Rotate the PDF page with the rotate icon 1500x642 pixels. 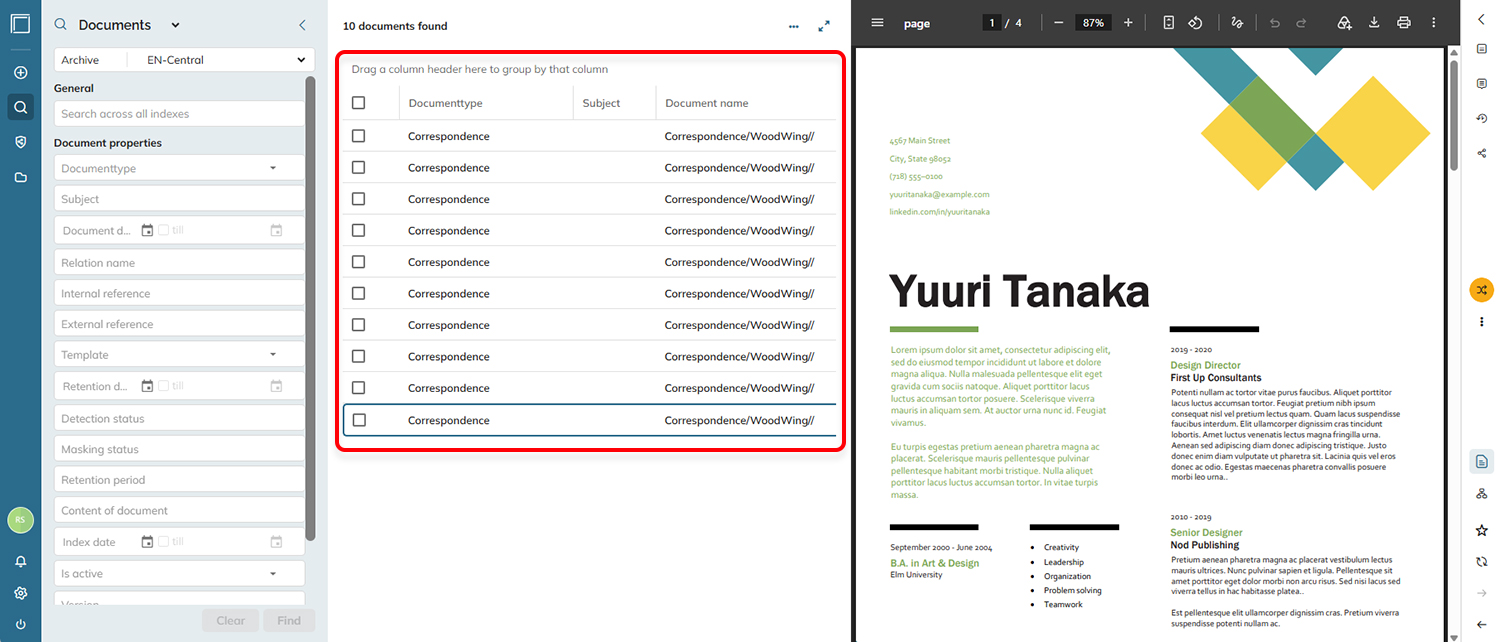[x=1195, y=22]
